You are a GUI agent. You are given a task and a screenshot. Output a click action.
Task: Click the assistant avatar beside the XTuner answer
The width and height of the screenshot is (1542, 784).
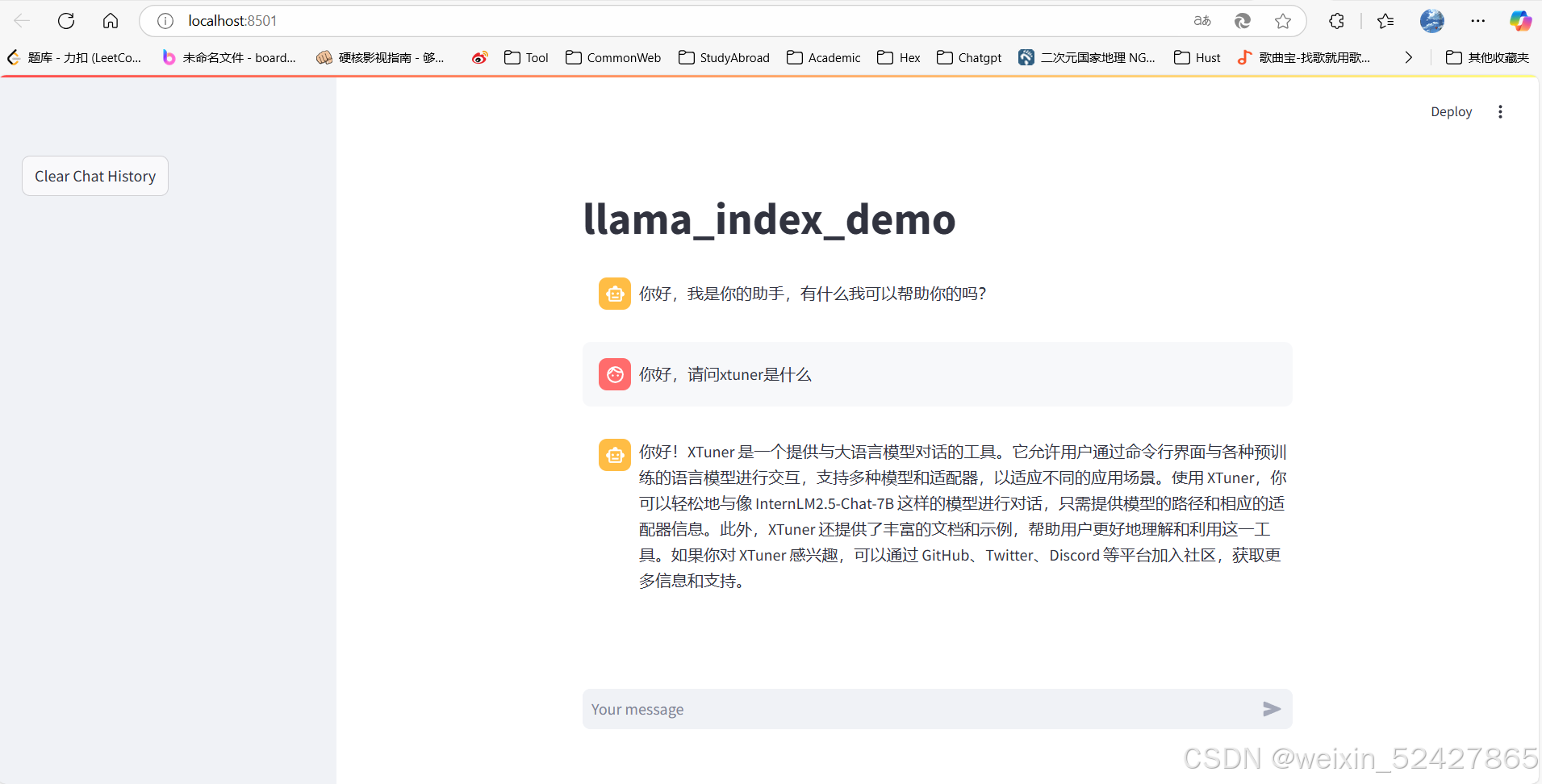click(615, 455)
